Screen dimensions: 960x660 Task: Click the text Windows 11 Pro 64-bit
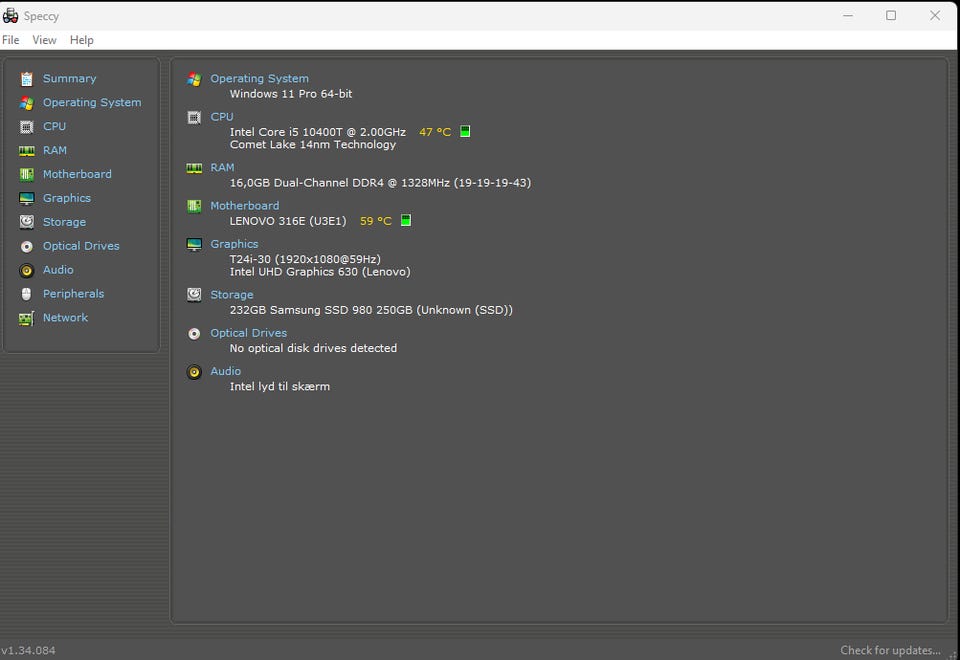(x=291, y=94)
